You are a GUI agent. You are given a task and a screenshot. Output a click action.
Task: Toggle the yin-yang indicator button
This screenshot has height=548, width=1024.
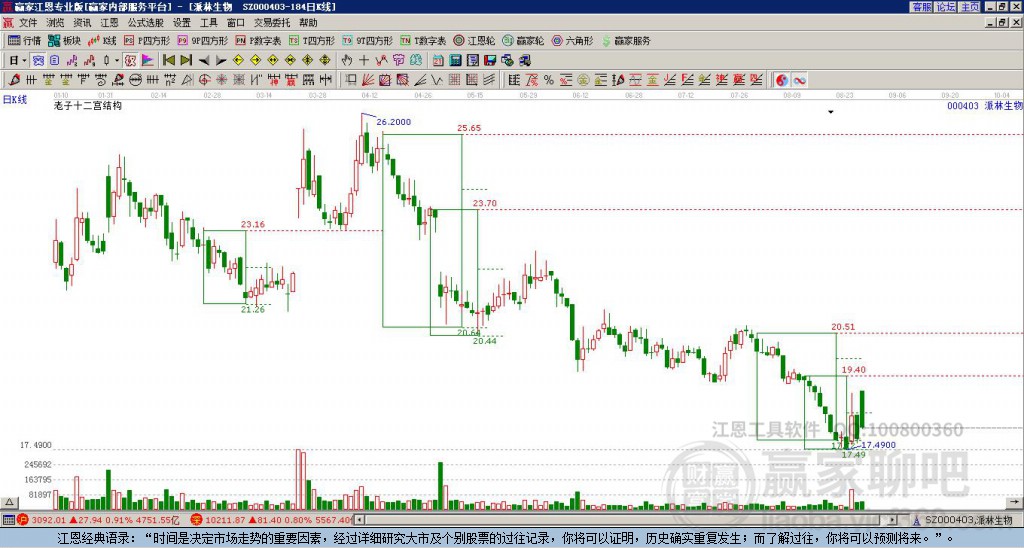(782, 80)
